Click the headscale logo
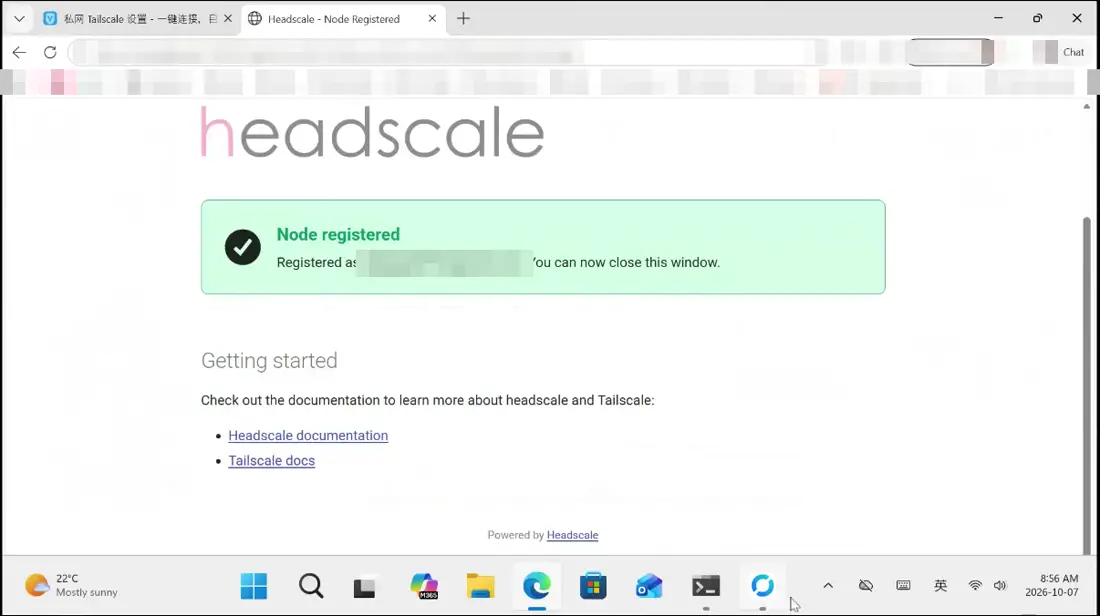 coord(373,132)
